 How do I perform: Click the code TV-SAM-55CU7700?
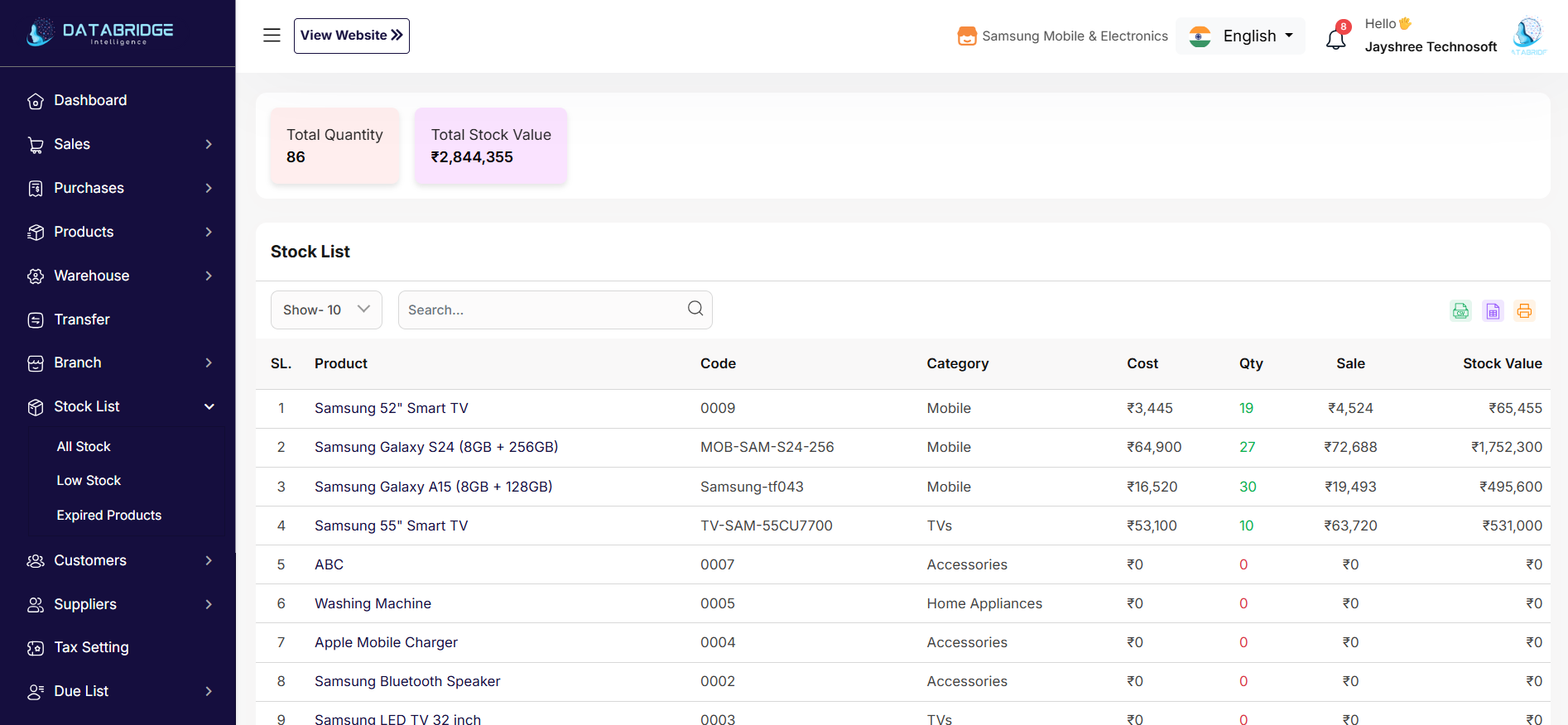click(767, 526)
